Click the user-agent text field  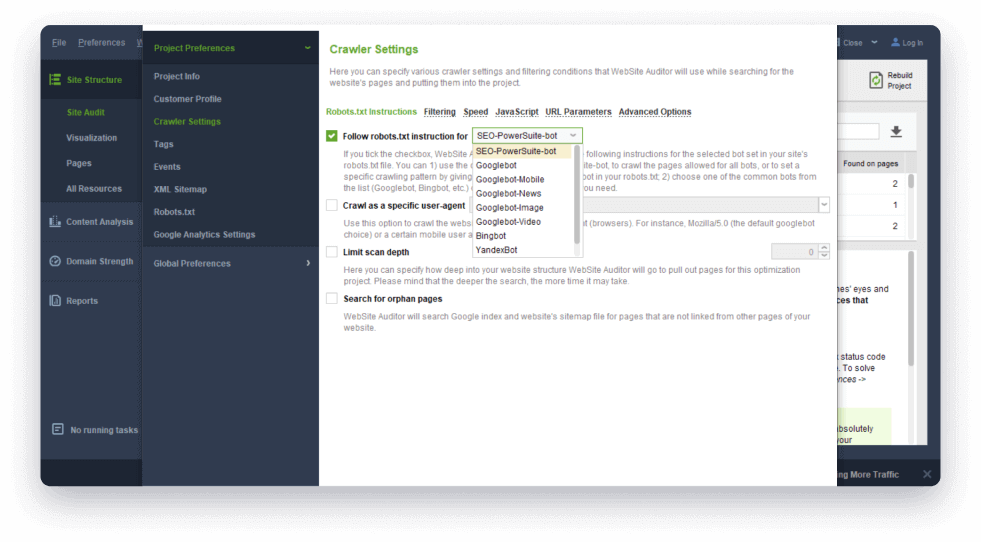643,205
